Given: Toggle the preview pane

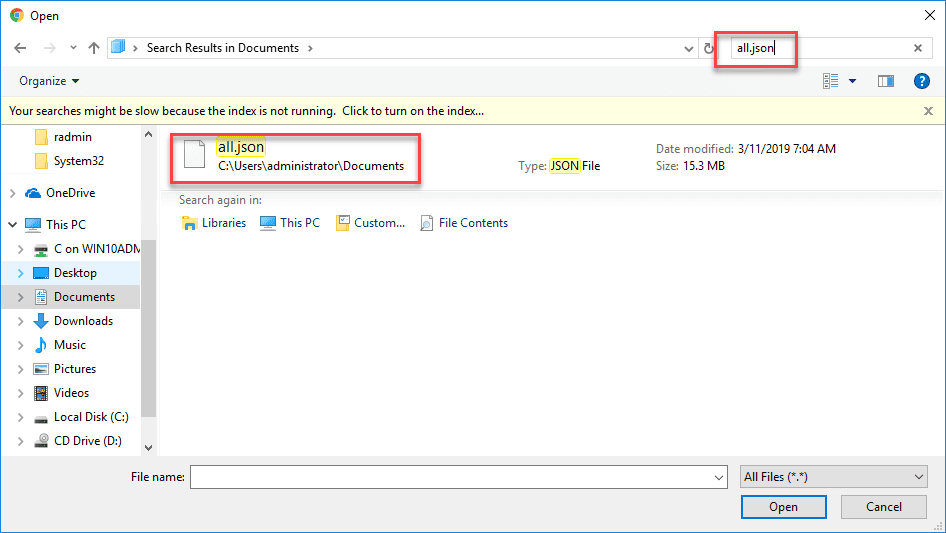Looking at the screenshot, I should click(x=886, y=81).
